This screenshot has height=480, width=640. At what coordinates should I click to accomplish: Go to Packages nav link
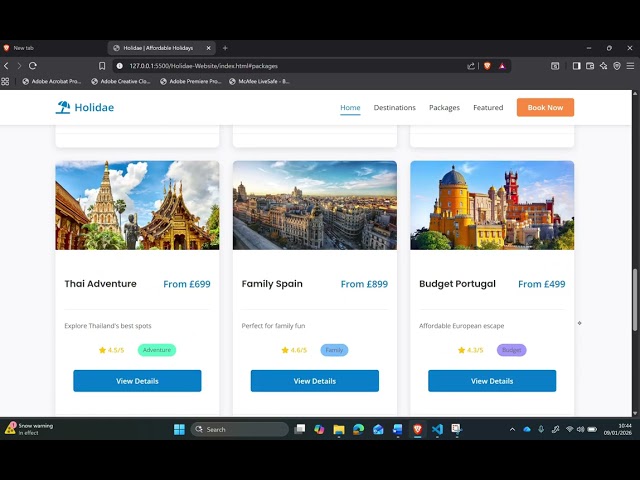444,107
